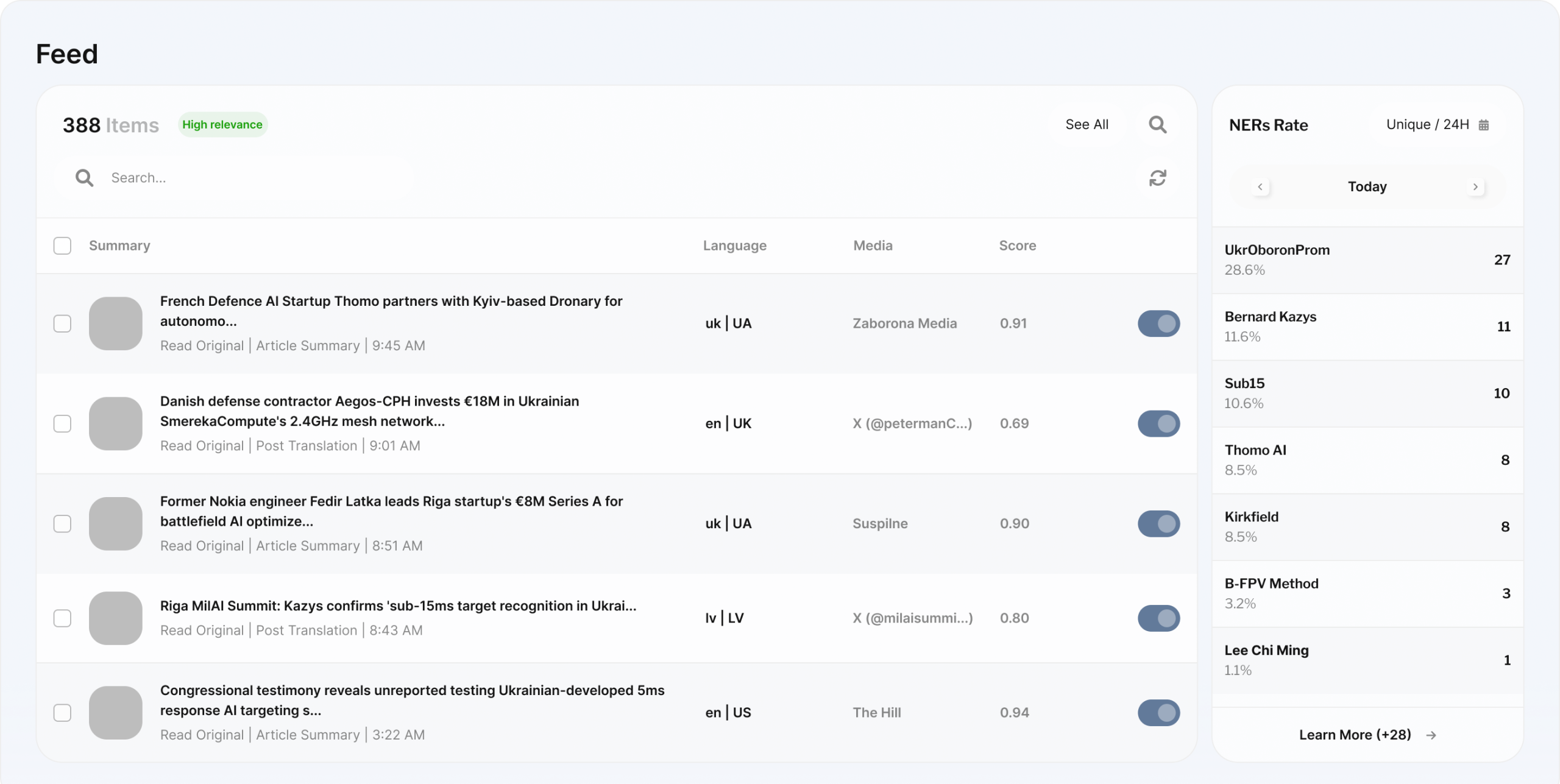
Task: Select the checkbox for the Riga MilAI Summit row
Action: tap(62, 618)
